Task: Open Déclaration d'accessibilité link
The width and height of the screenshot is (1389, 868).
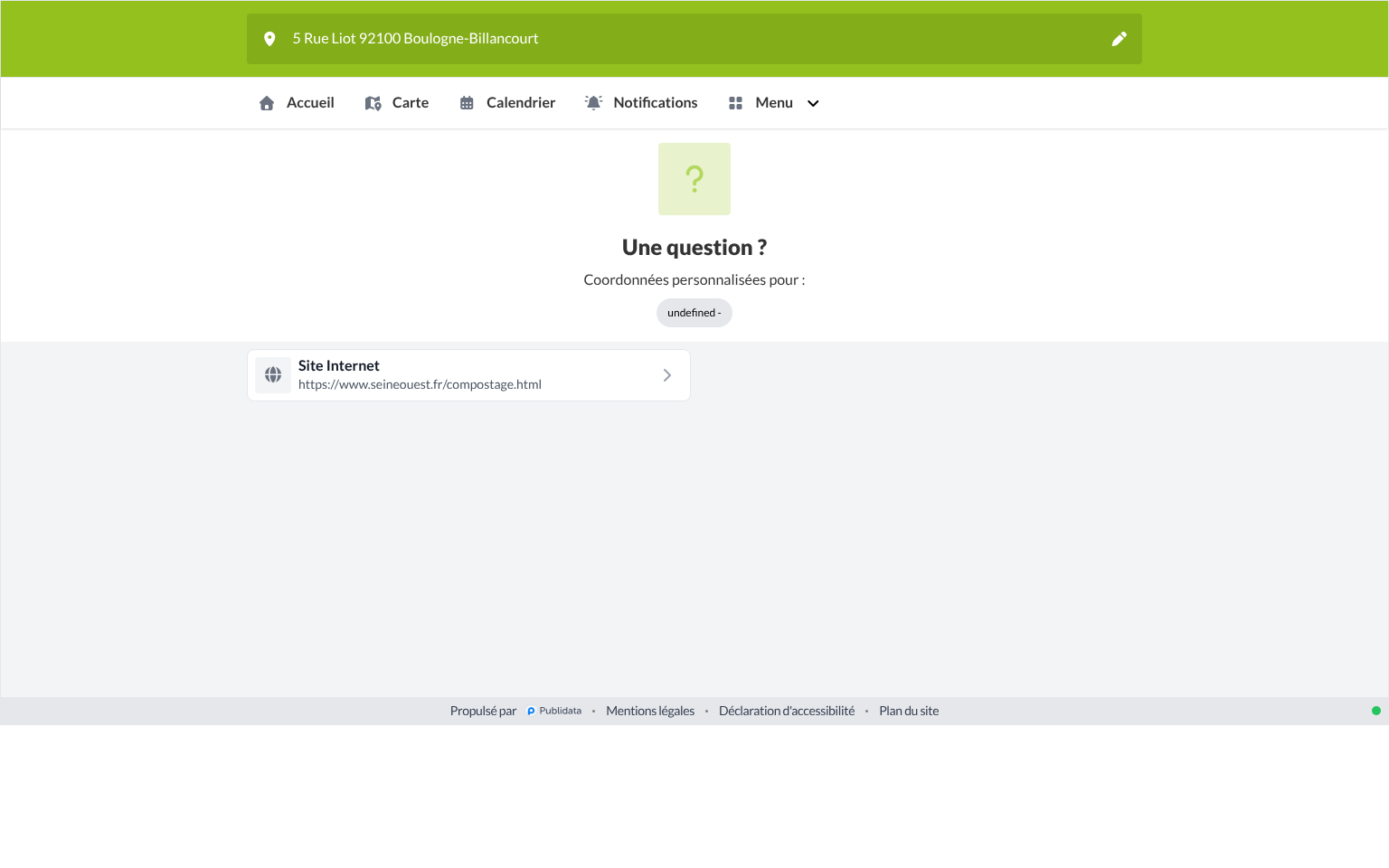Action: pyautogui.click(x=787, y=711)
